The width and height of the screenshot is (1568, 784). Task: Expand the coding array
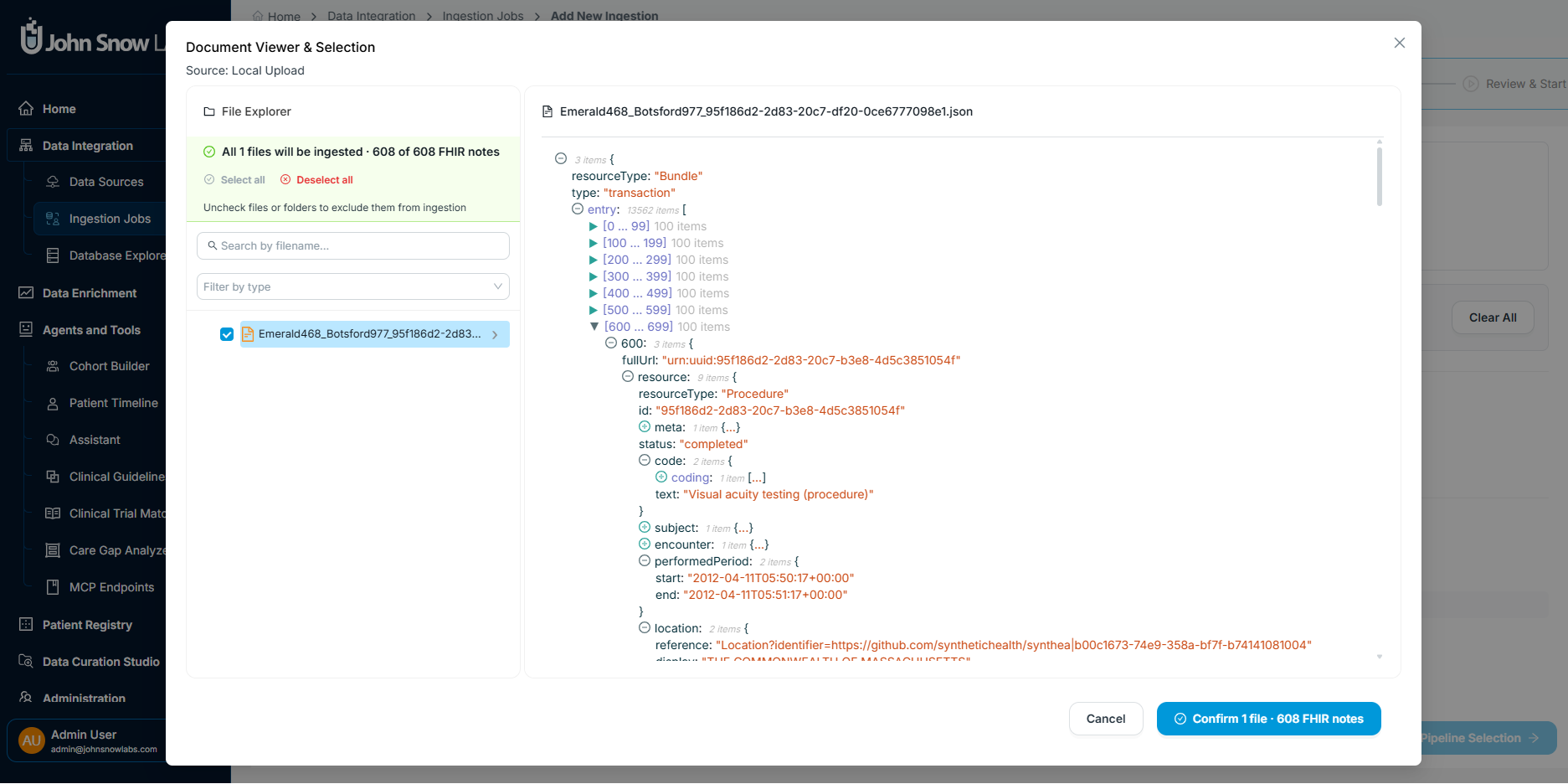tap(661, 477)
